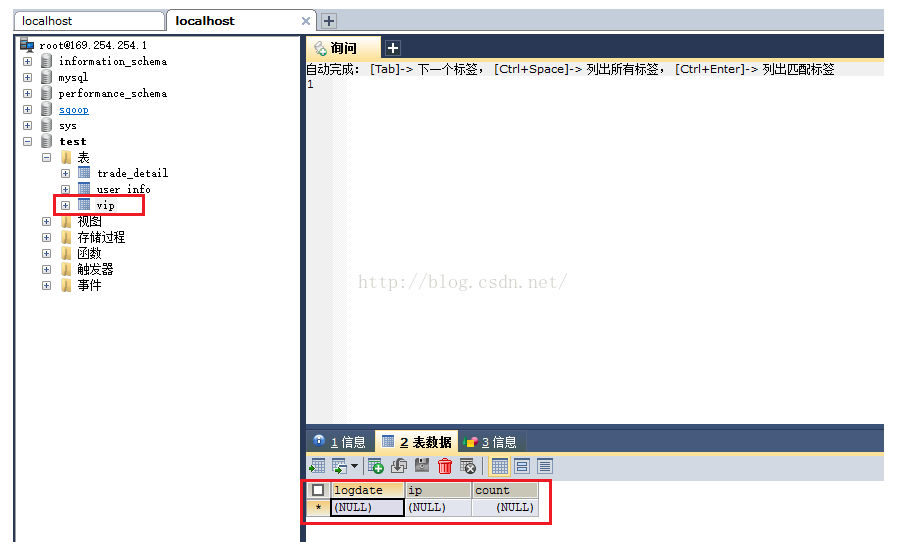Screen dimensions: 906x542
Task: Expand the 事件 events folder
Action: point(47,285)
